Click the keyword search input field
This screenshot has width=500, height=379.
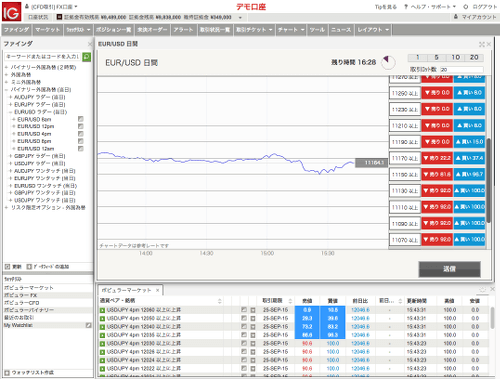[x=43, y=57]
